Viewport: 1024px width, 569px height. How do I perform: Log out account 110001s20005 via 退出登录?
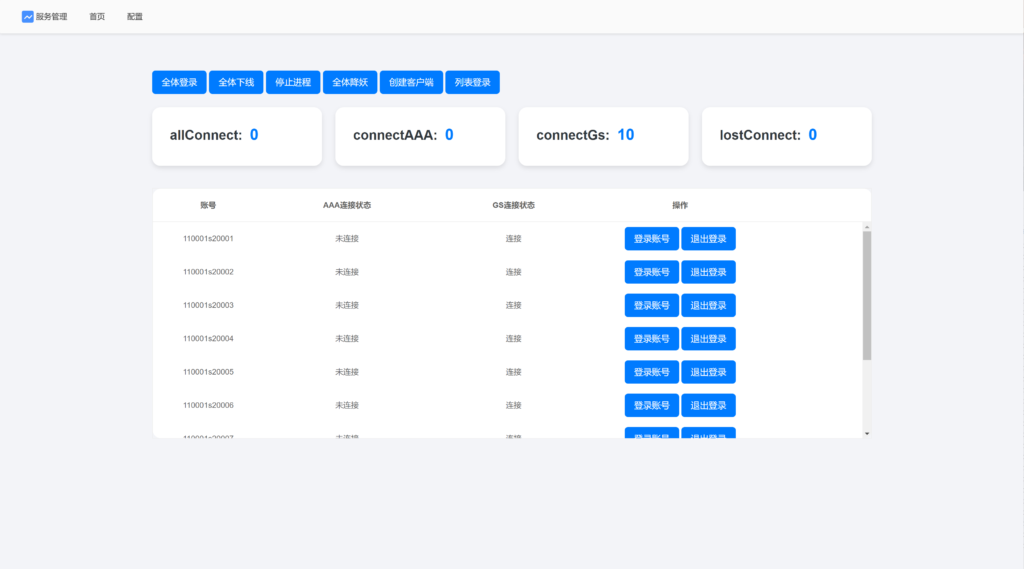(x=708, y=372)
